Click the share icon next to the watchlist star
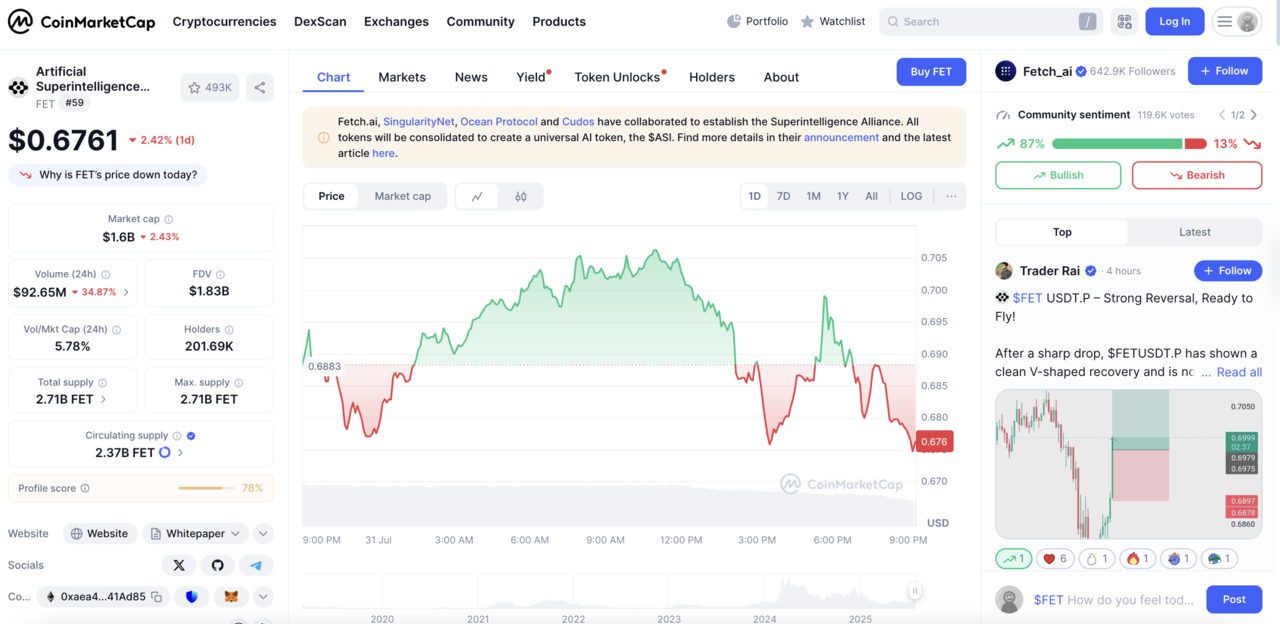The height and width of the screenshot is (624, 1280). tap(260, 87)
